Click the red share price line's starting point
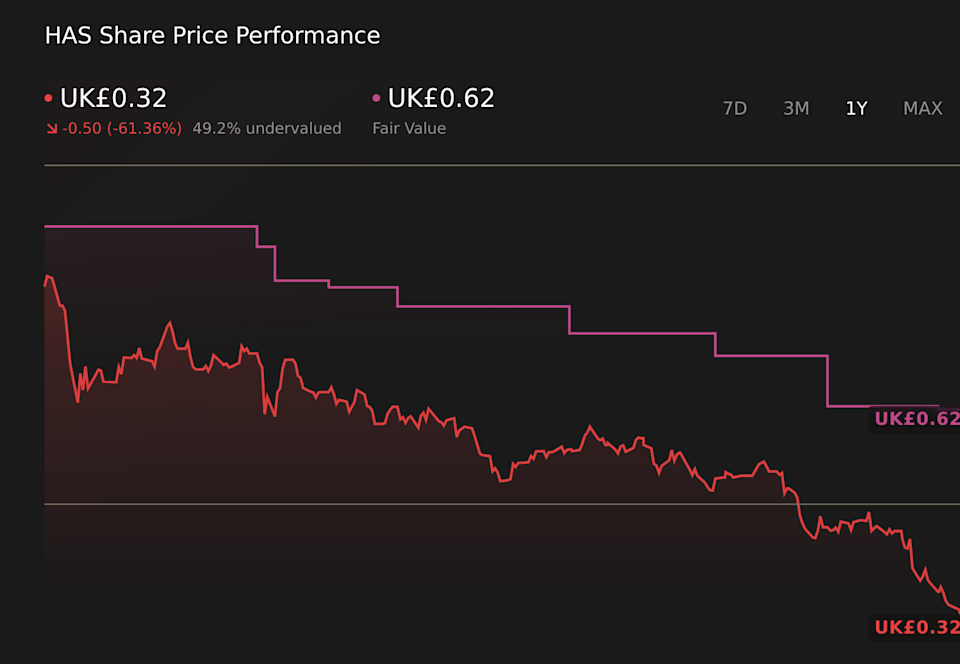The image size is (960, 664). click(x=45, y=284)
